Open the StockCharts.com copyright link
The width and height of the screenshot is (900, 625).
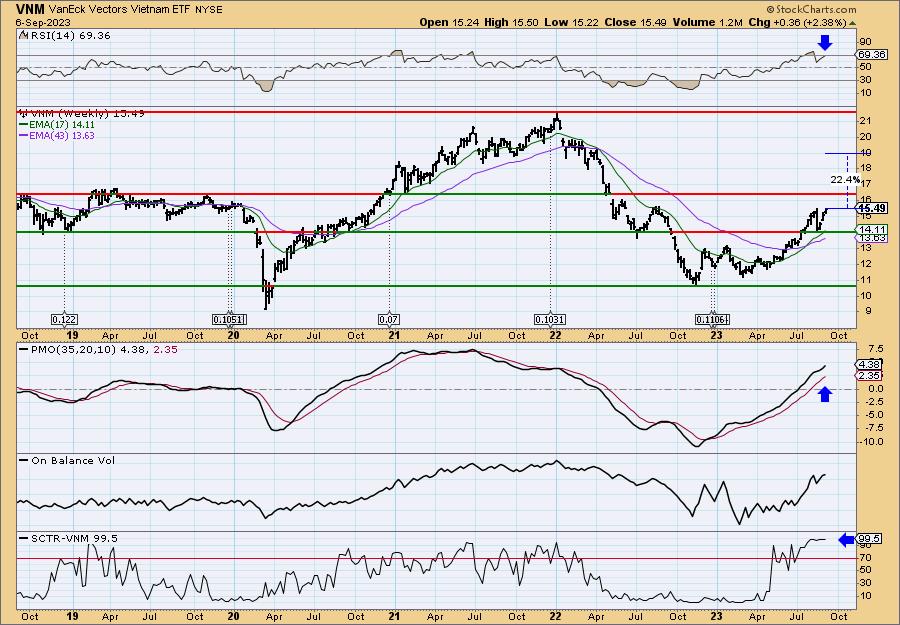tap(811, 9)
